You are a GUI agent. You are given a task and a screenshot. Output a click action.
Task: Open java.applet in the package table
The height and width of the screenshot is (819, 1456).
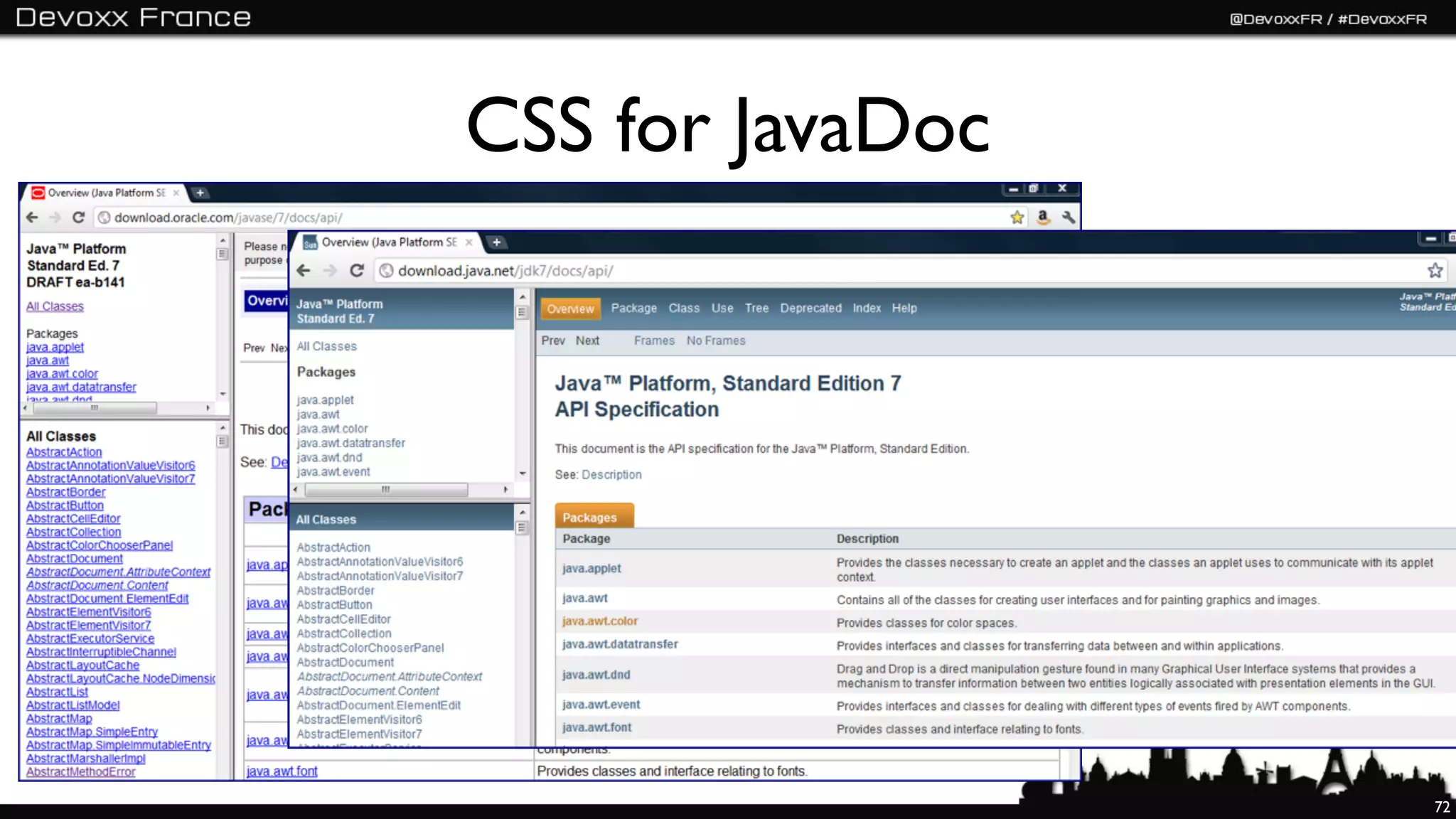coord(591,568)
